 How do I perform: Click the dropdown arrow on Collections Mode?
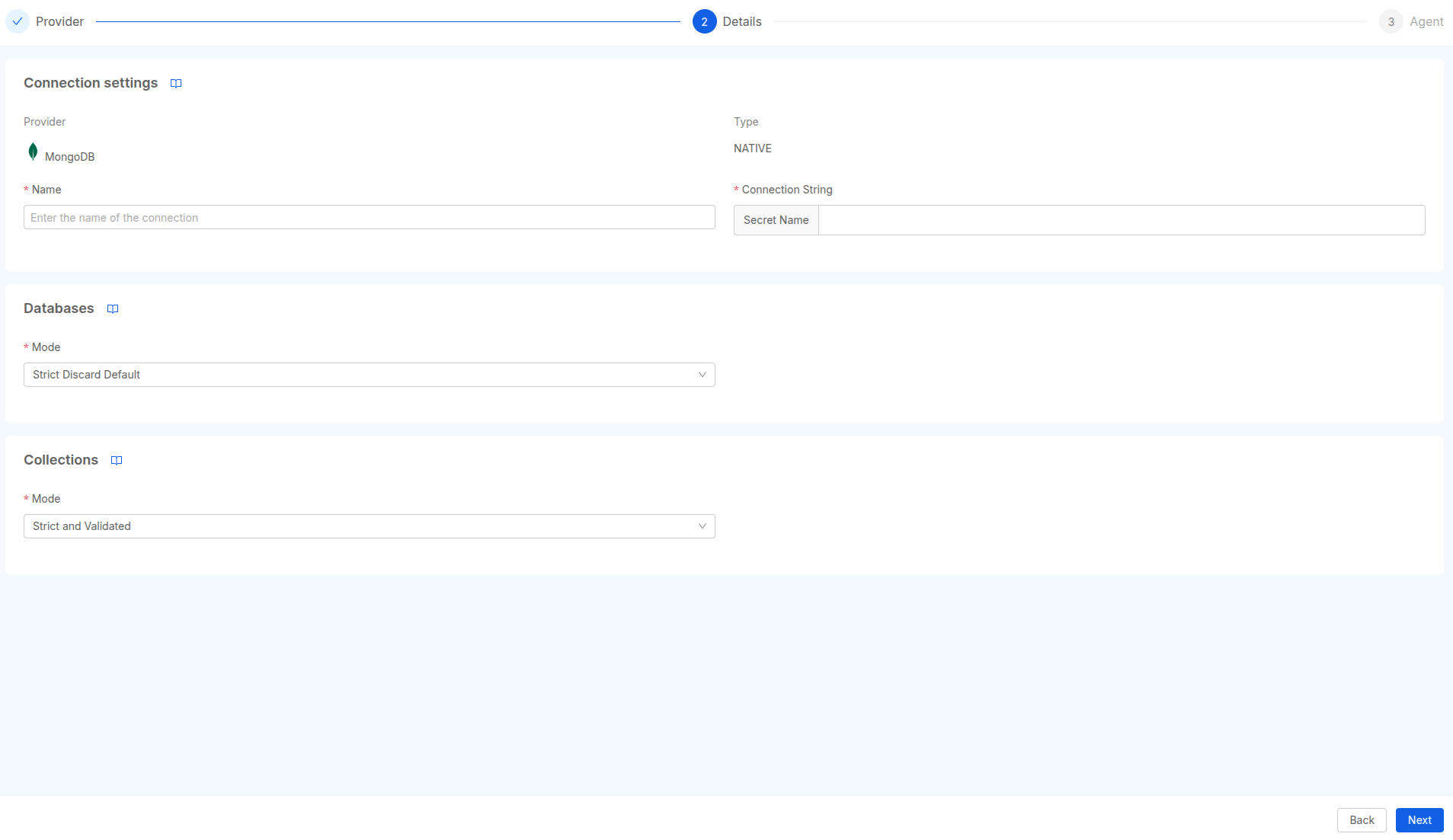click(x=702, y=525)
